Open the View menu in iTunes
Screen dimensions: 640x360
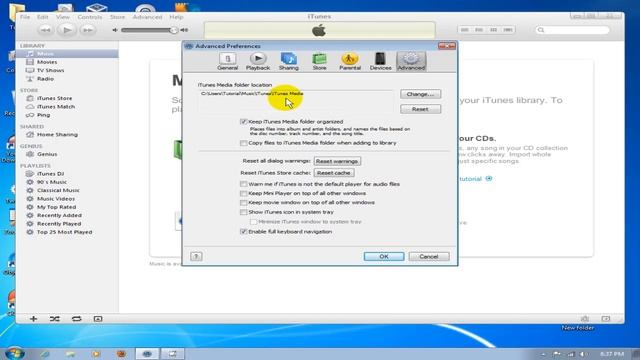coord(63,17)
